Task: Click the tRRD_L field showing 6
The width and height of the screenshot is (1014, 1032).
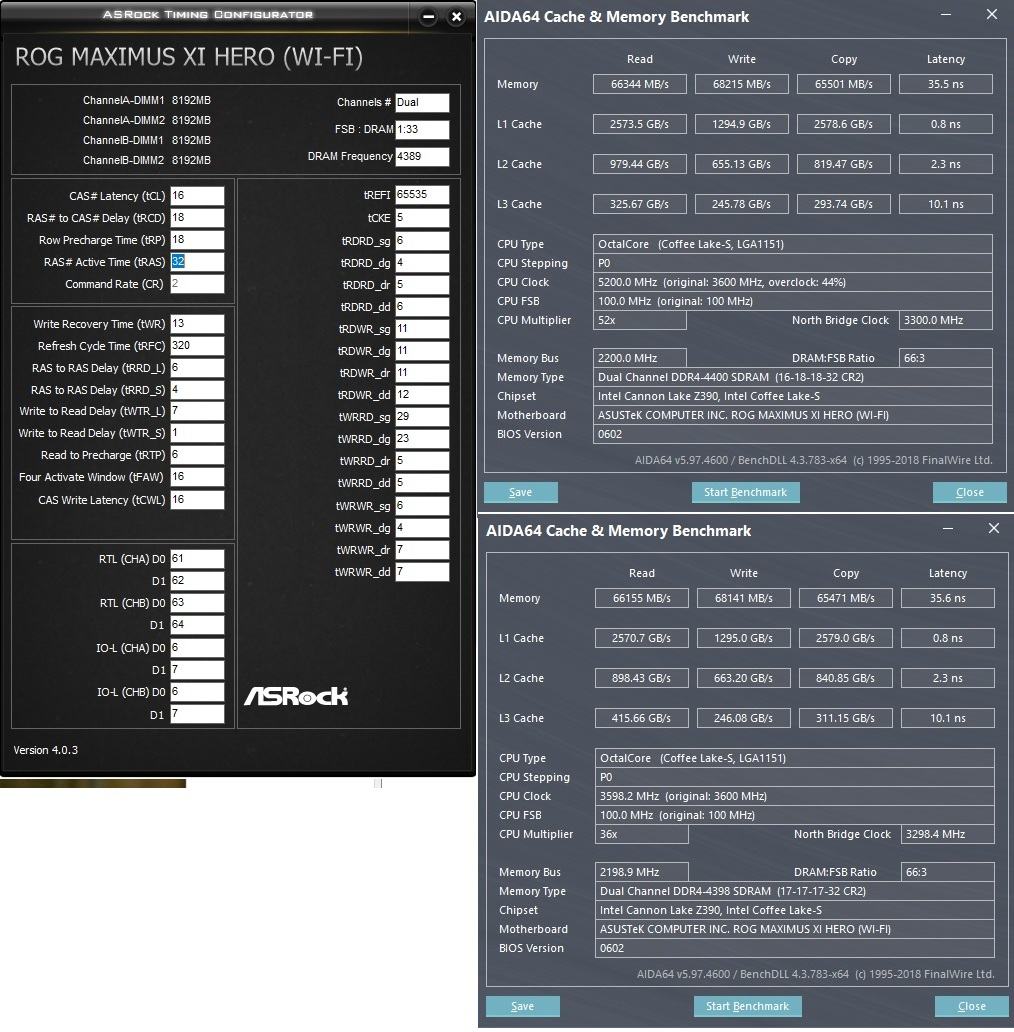Action: 197,368
